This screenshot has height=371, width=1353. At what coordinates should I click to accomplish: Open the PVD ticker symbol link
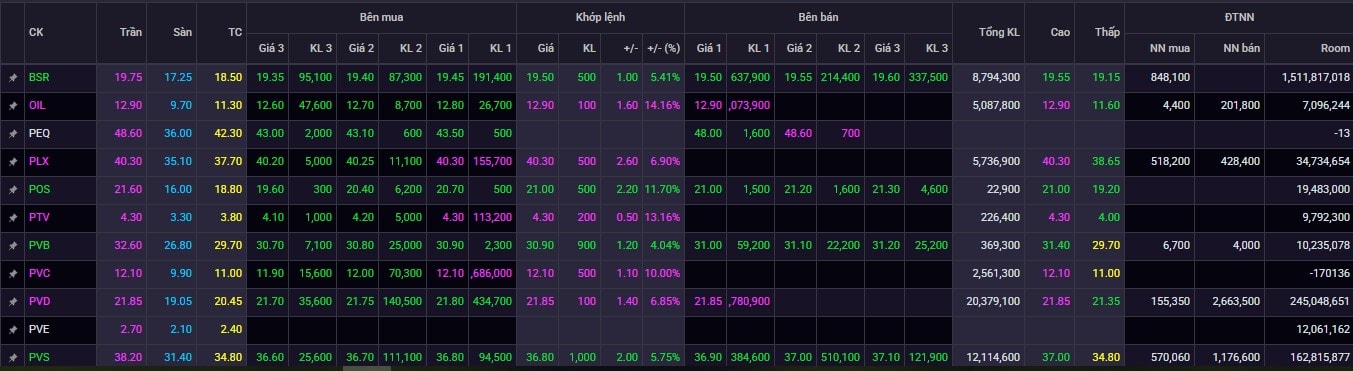click(x=39, y=301)
